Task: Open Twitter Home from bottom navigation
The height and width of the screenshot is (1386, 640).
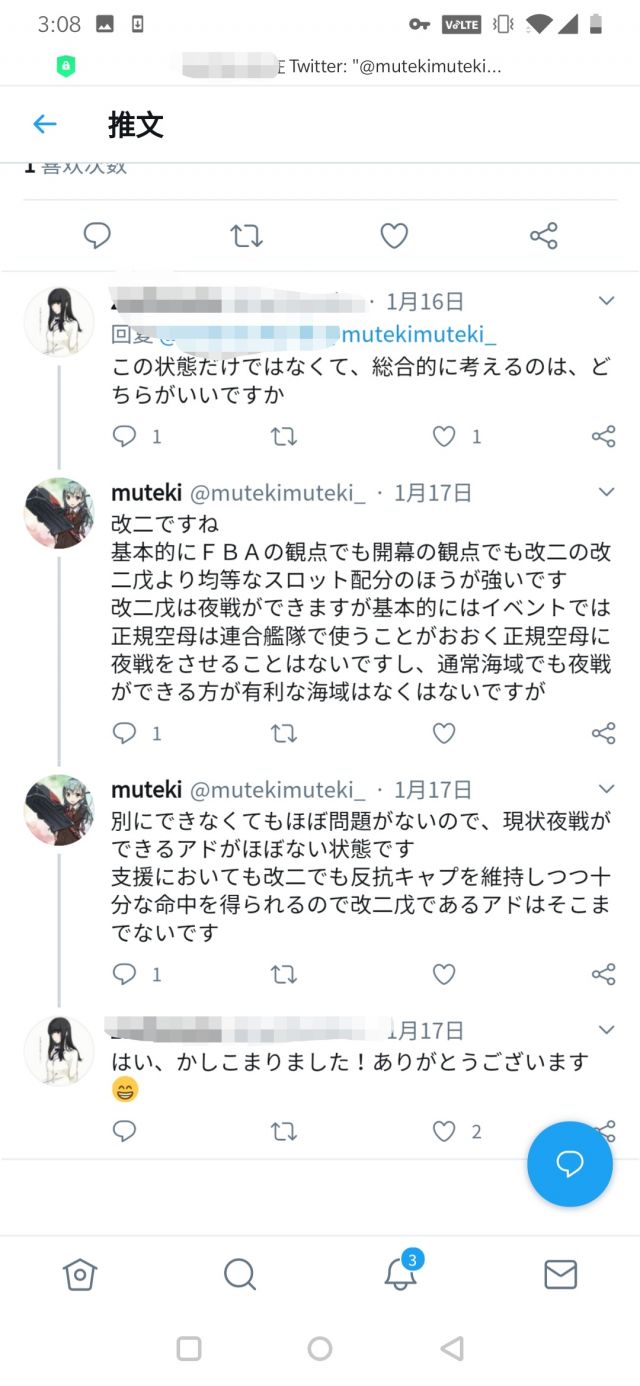Action: (80, 1274)
